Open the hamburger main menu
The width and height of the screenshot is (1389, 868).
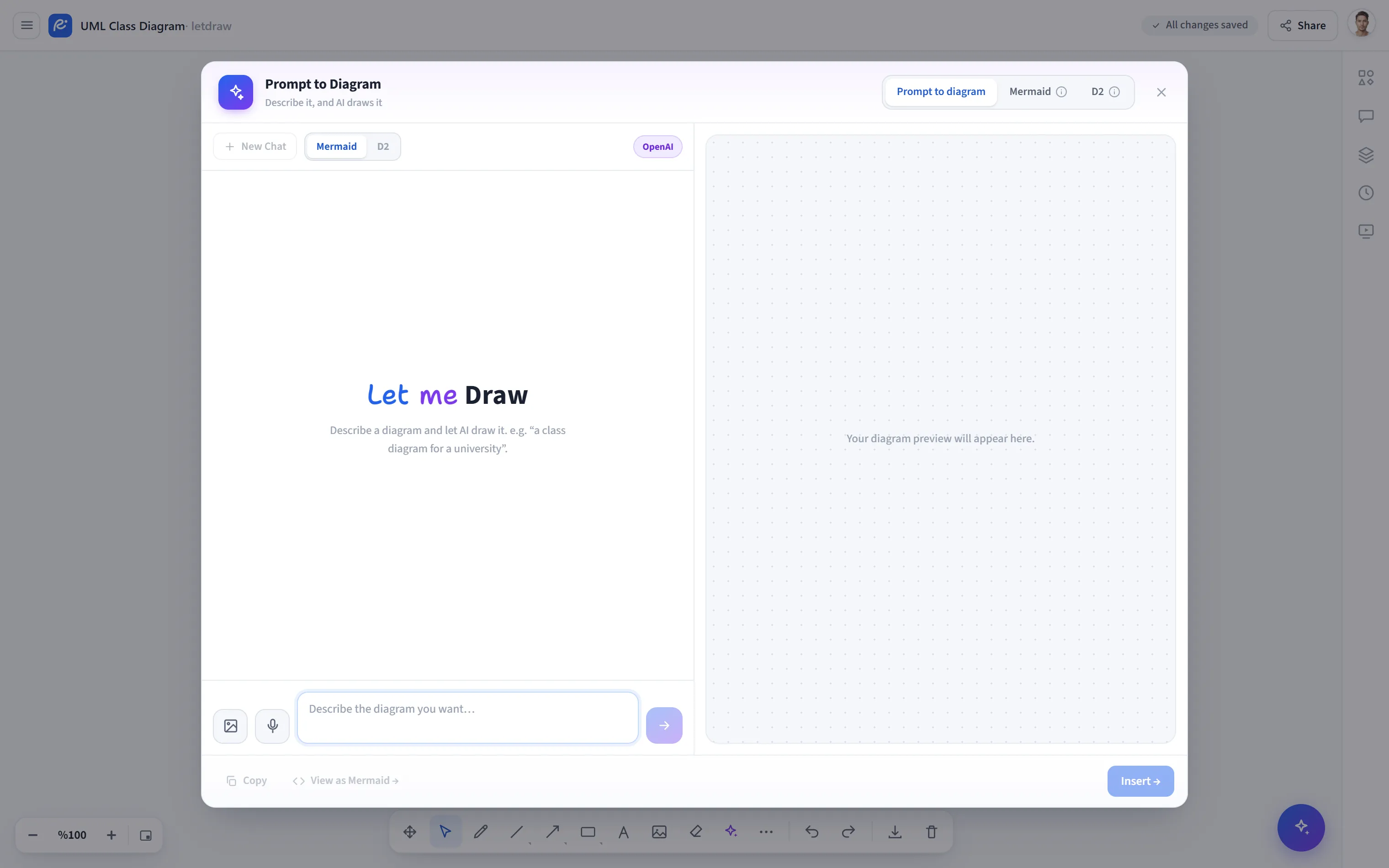coord(27,25)
